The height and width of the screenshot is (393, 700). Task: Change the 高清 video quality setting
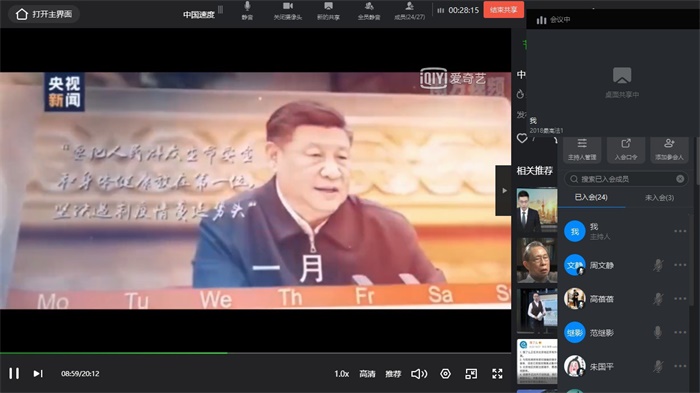tap(367, 374)
